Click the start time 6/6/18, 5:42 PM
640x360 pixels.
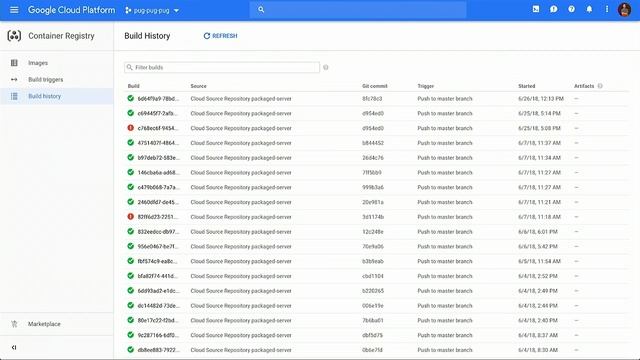pos(538,247)
